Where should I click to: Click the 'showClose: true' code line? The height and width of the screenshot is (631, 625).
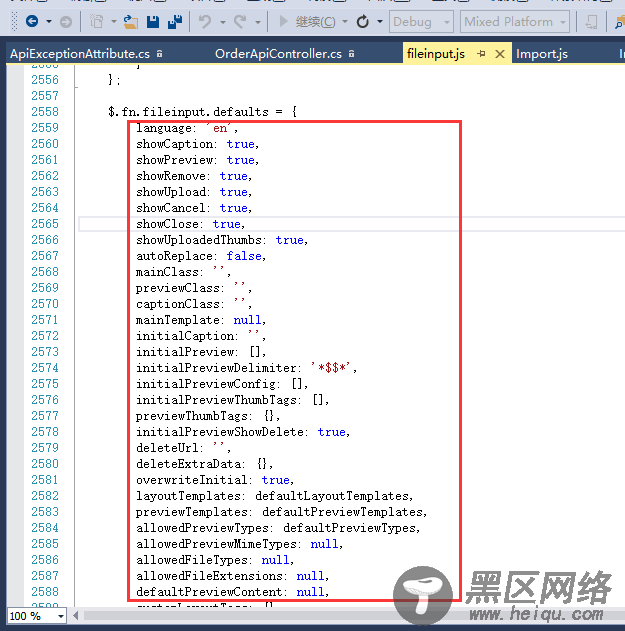pyautogui.click(x=190, y=224)
